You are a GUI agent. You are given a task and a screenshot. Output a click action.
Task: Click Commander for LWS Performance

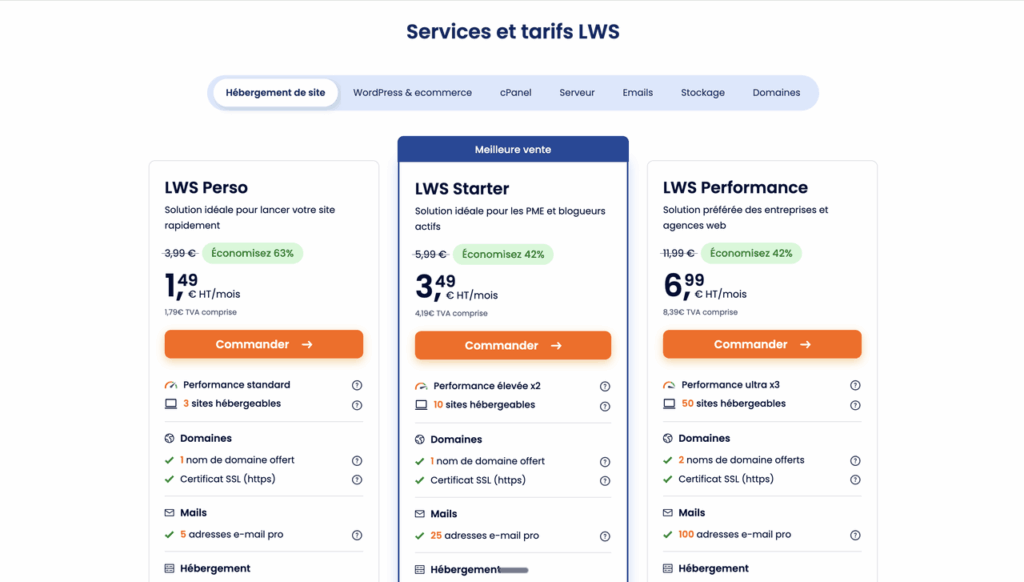click(x=762, y=344)
